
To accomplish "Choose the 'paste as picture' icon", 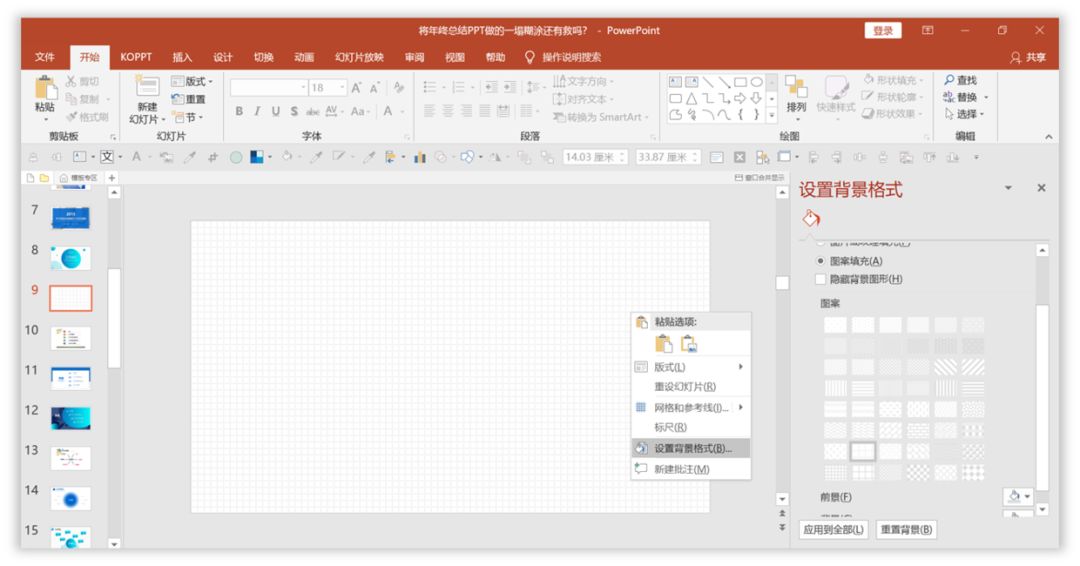I will 689,344.
